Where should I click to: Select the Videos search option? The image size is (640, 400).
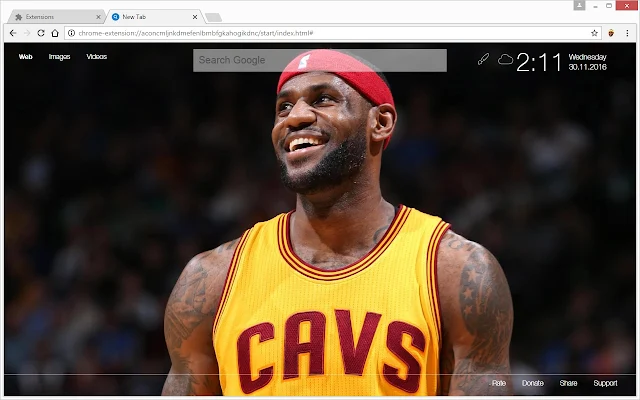click(x=97, y=57)
